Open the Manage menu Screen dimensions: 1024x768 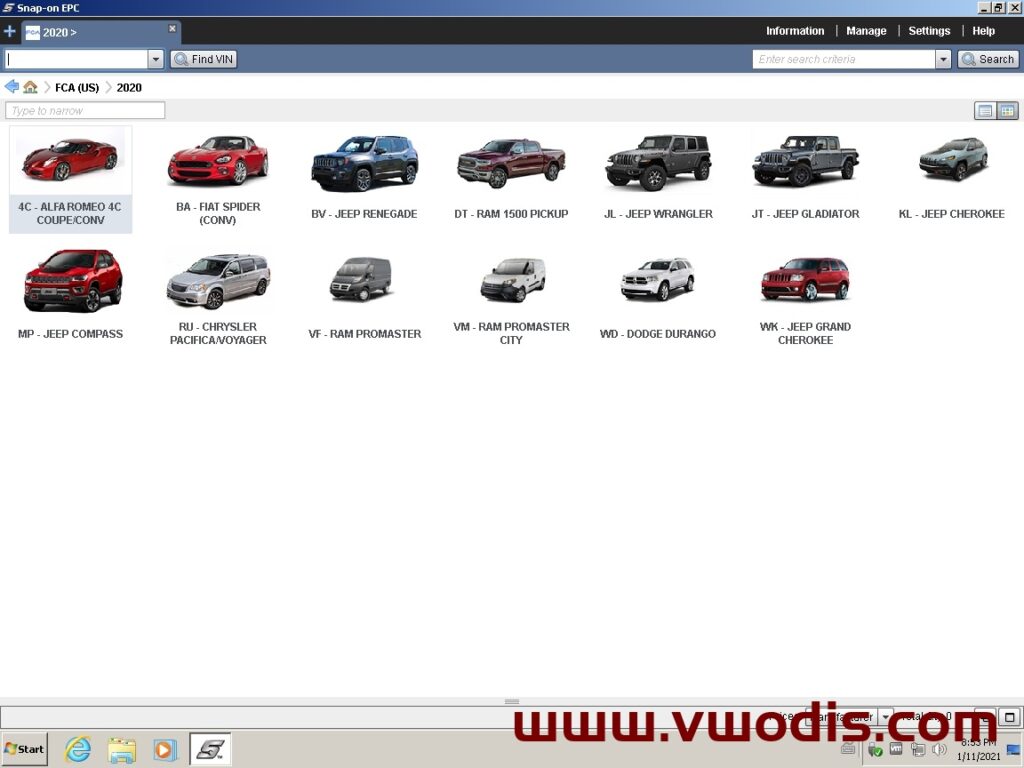pyautogui.click(x=866, y=31)
